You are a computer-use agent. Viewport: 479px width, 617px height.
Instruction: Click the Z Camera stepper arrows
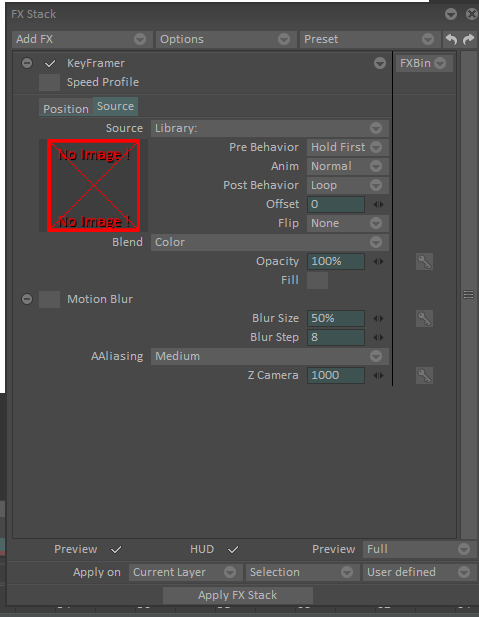(378, 376)
